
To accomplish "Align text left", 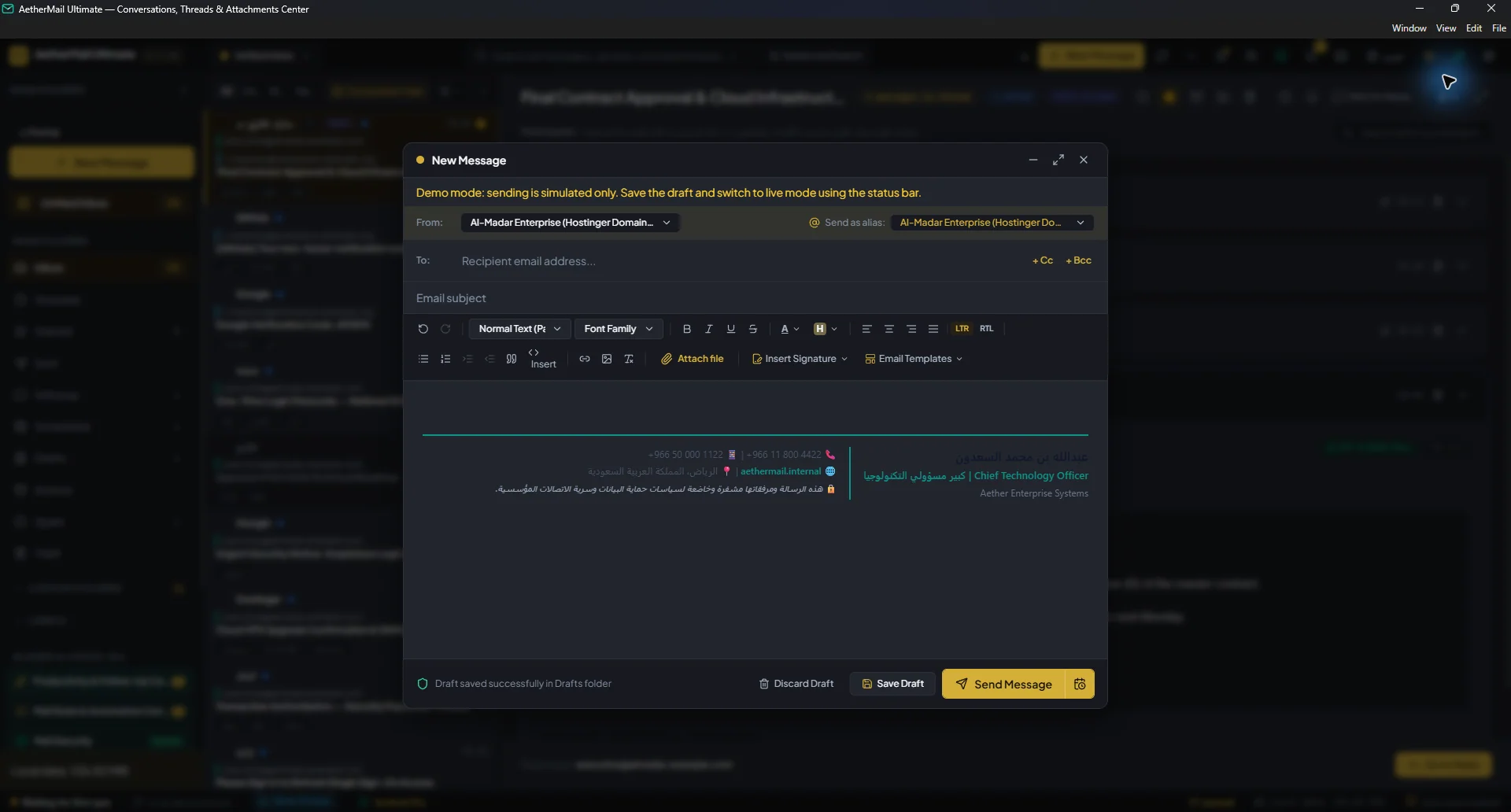I will pyautogui.click(x=866, y=329).
